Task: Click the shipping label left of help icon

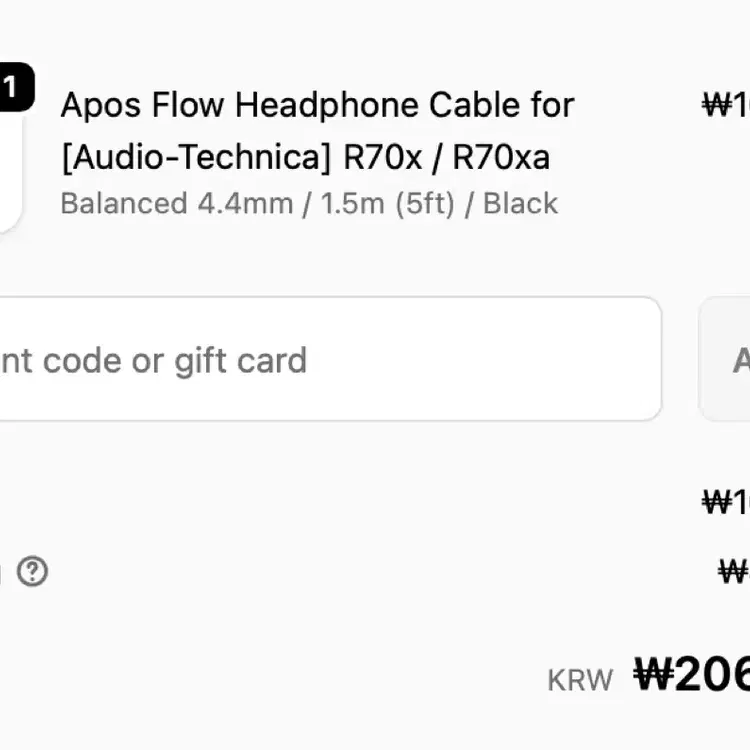Action: 3,572
